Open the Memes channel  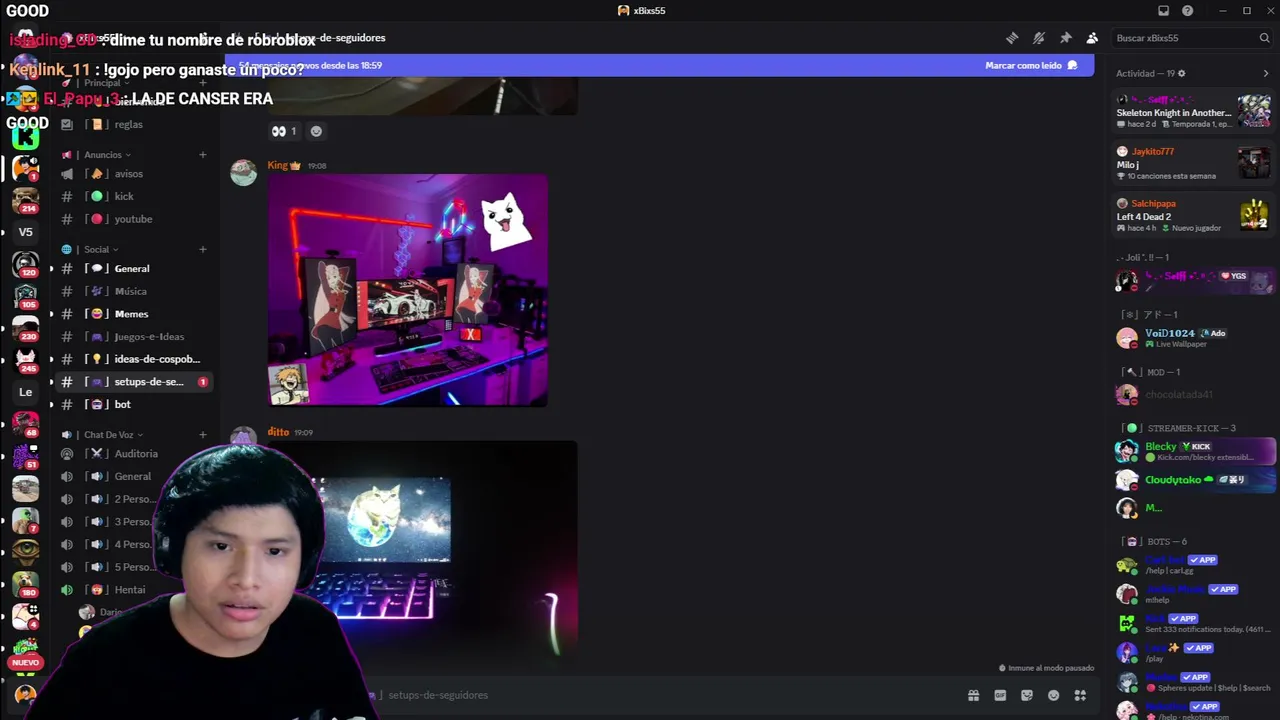(134, 314)
